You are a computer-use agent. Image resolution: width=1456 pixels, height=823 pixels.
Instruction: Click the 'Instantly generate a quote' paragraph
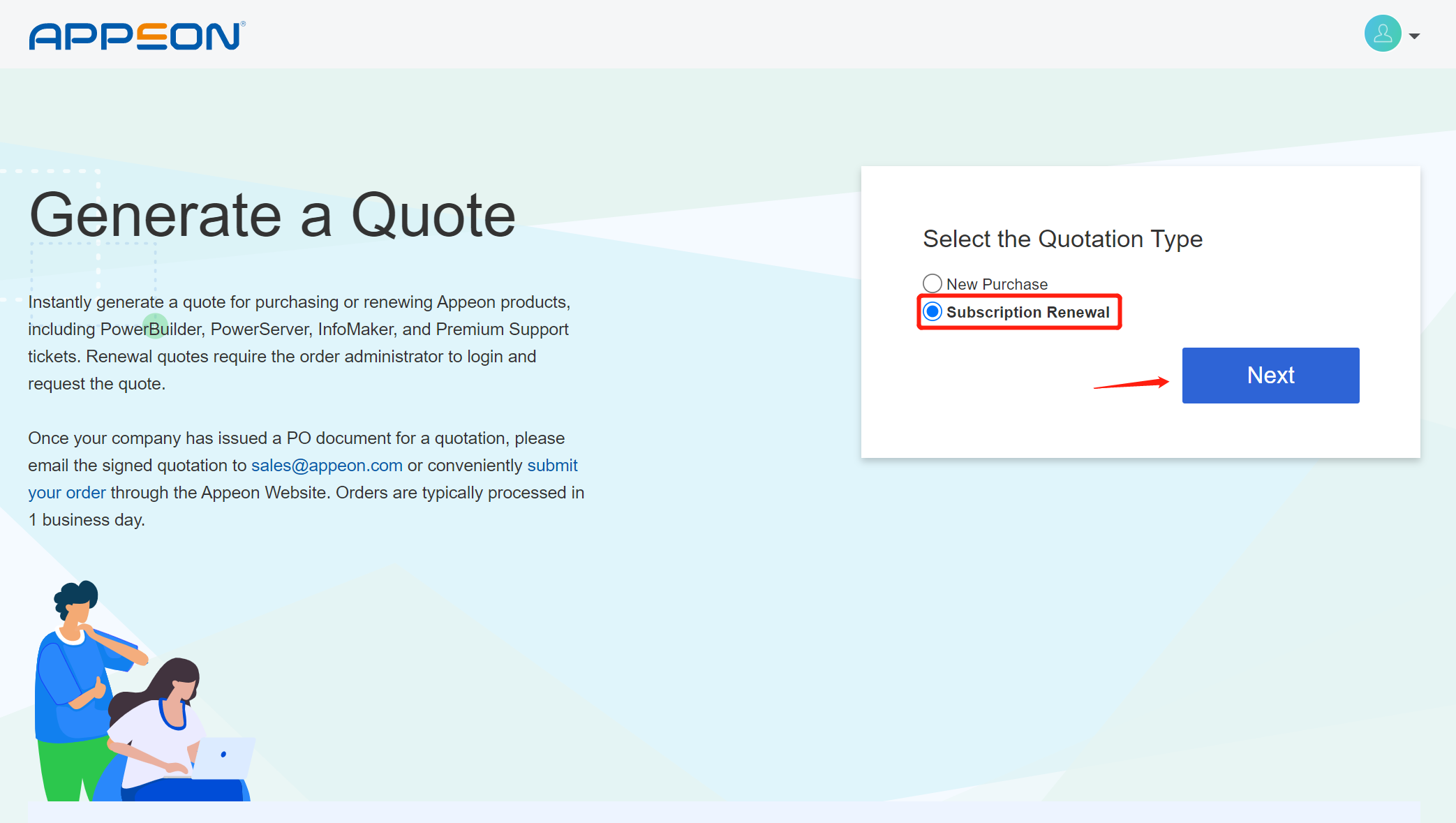[299, 343]
